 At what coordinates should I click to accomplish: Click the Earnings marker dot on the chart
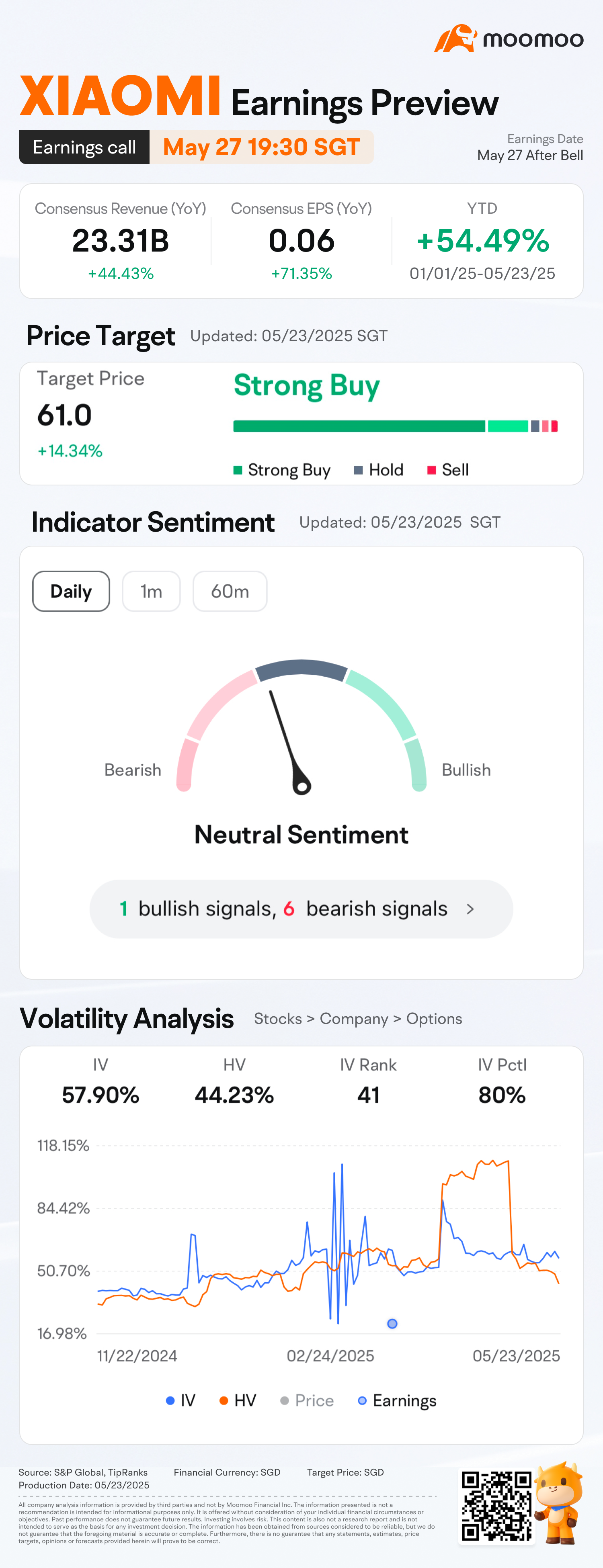click(392, 1324)
